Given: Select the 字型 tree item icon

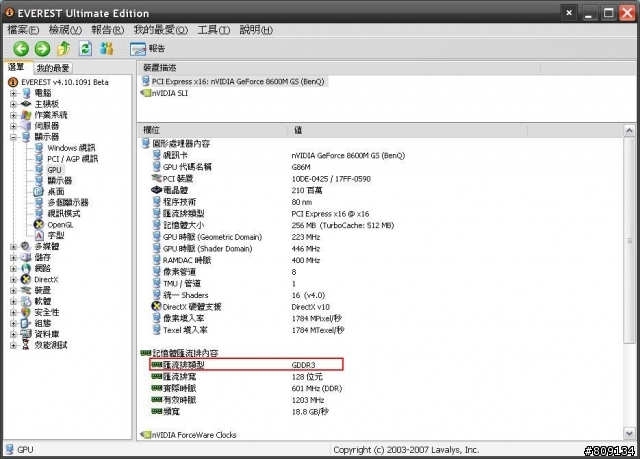Looking at the screenshot, I should click(x=39, y=235).
